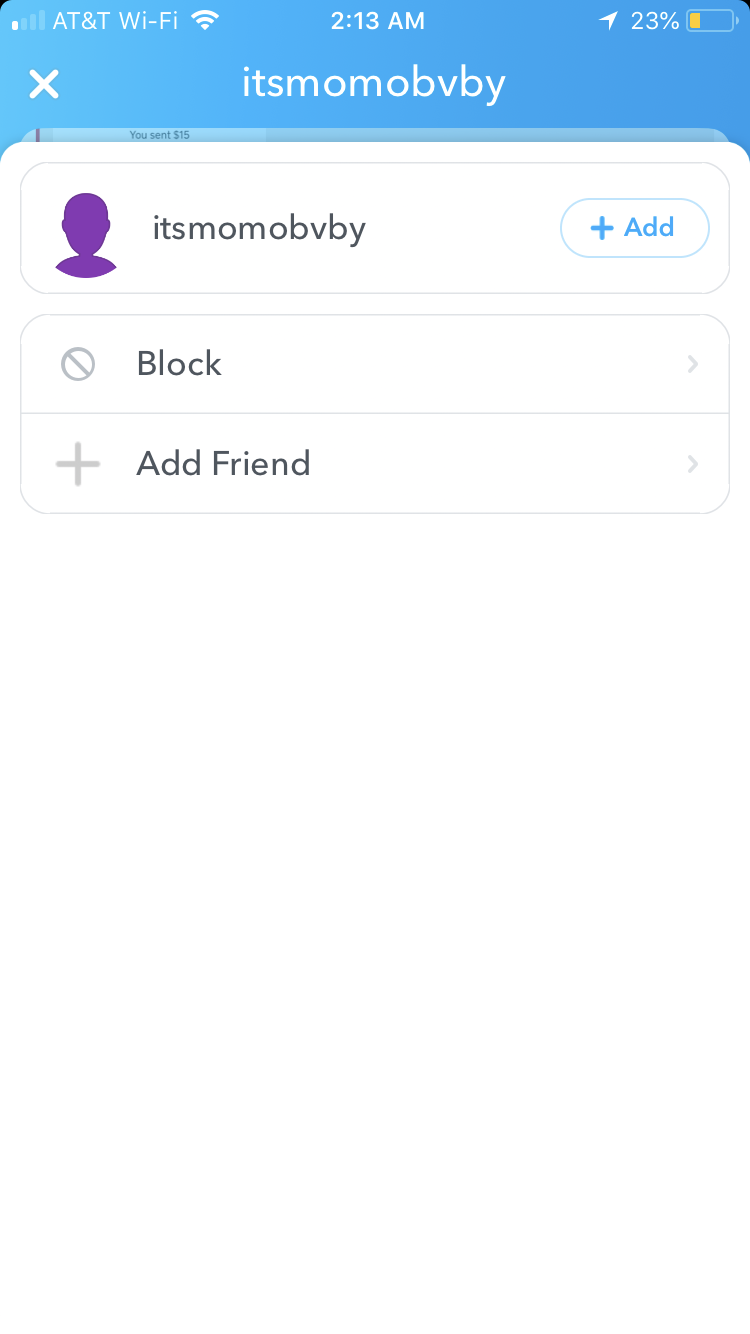Open the Block menu entry
Viewport: 750px width, 1334px height.
click(x=375, y=364)
